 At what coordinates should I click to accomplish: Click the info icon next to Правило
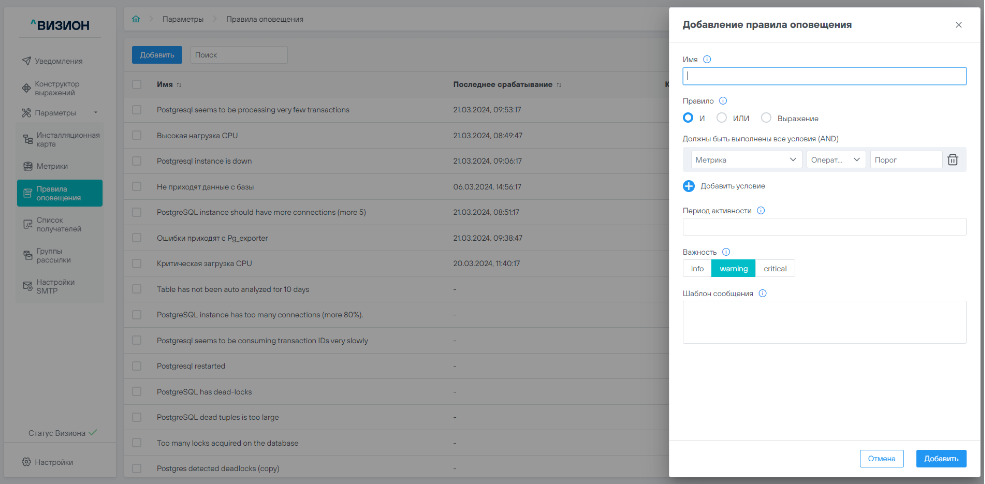(x=723, y=100)
